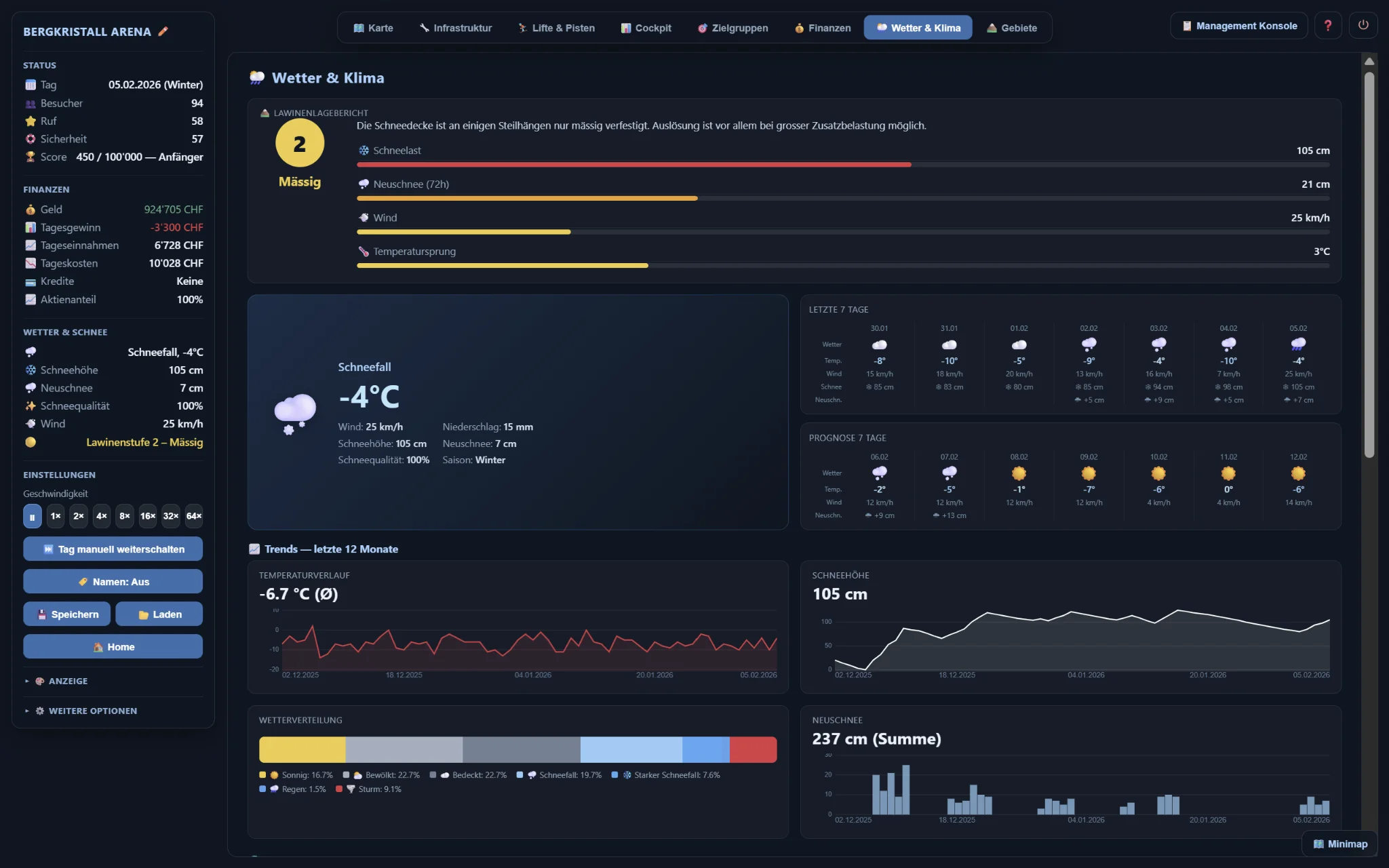This screenshot has height=868, width=1389.
Task: Click the sun icon for forecast 08.02
Action: point(1019,473)
